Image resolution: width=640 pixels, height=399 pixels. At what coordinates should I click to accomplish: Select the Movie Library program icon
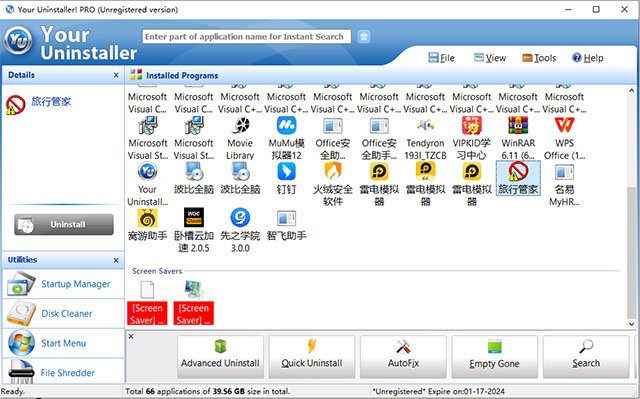click(240, 126)
